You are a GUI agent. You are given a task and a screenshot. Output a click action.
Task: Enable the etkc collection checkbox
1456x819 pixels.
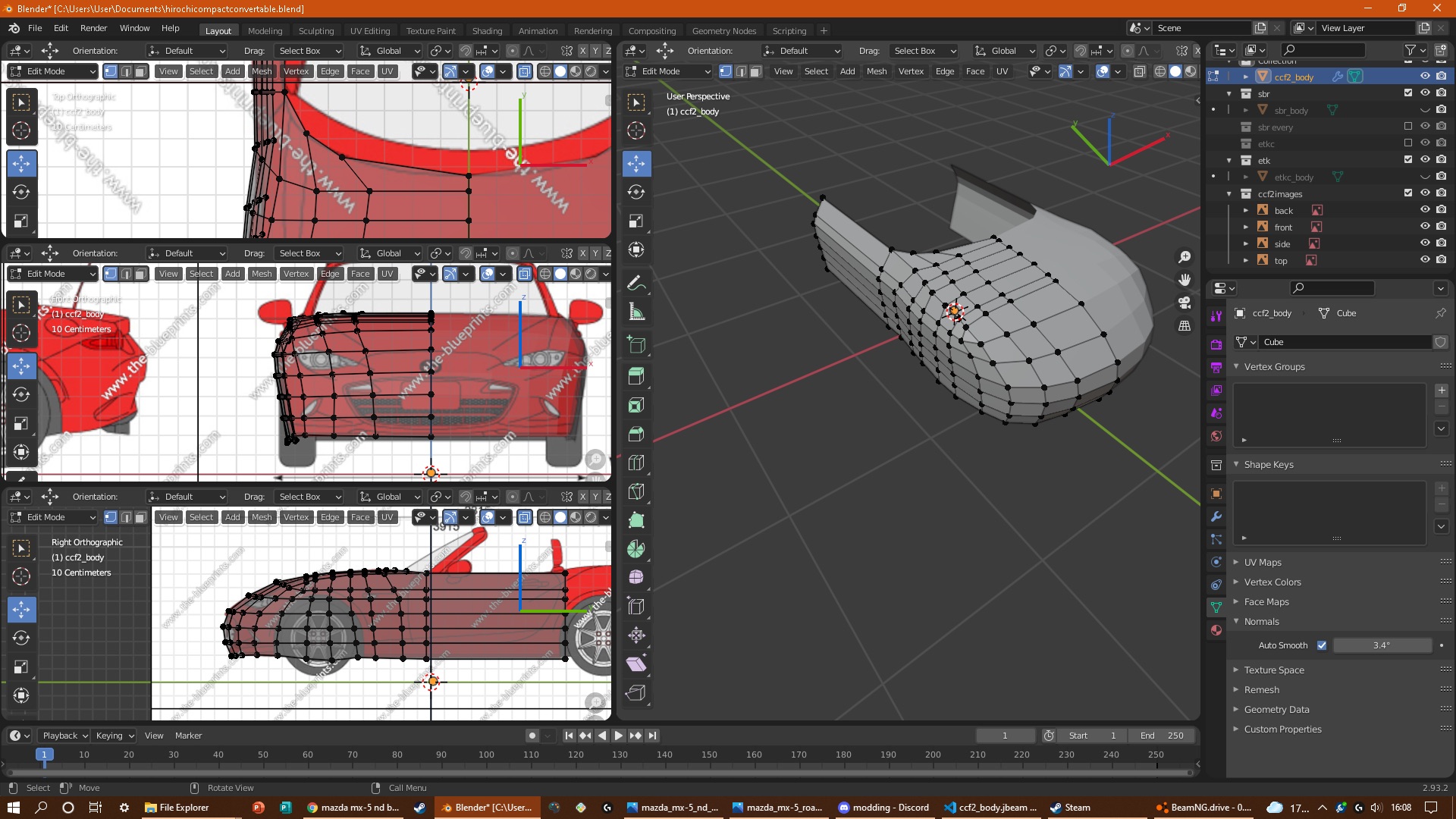1408,143
